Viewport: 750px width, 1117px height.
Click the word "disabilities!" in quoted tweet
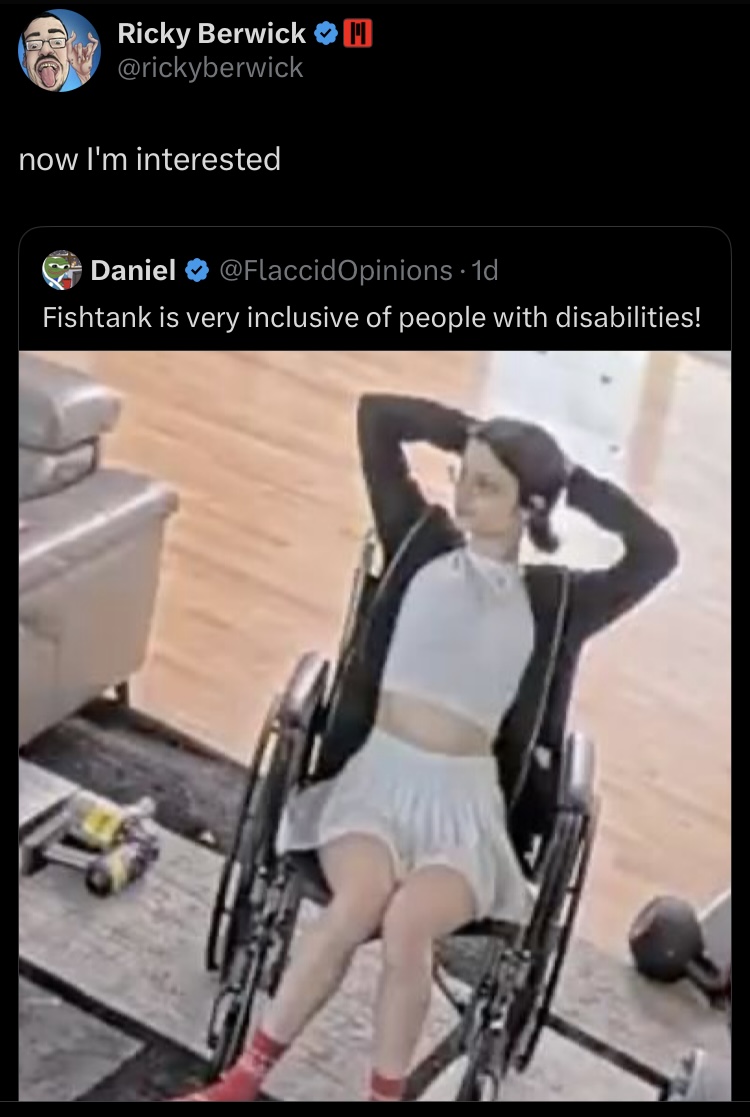(x=628, y=317)
